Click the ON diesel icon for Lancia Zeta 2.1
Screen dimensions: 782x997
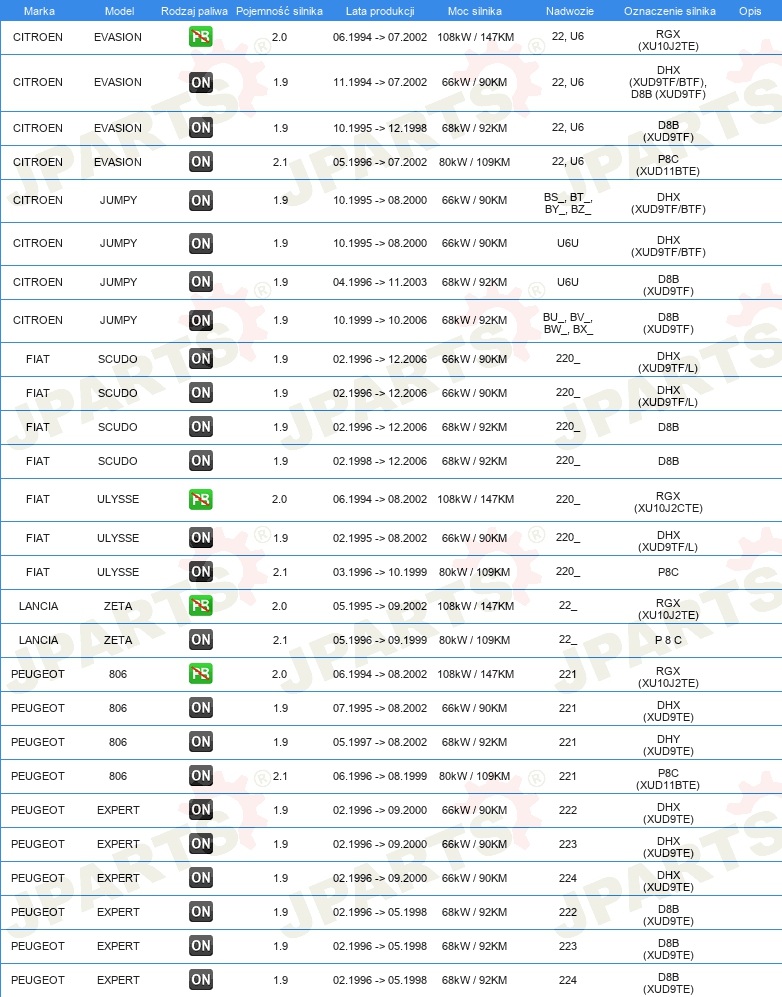tap(201, 640)
